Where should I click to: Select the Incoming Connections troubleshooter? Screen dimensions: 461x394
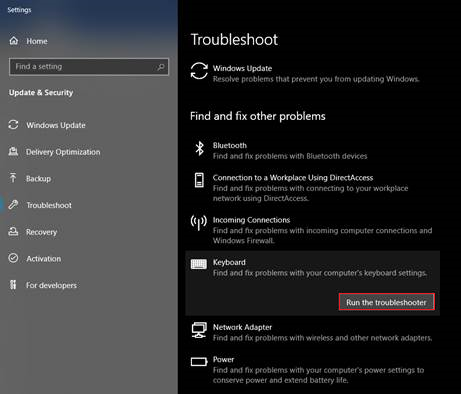tap(251, 220)
